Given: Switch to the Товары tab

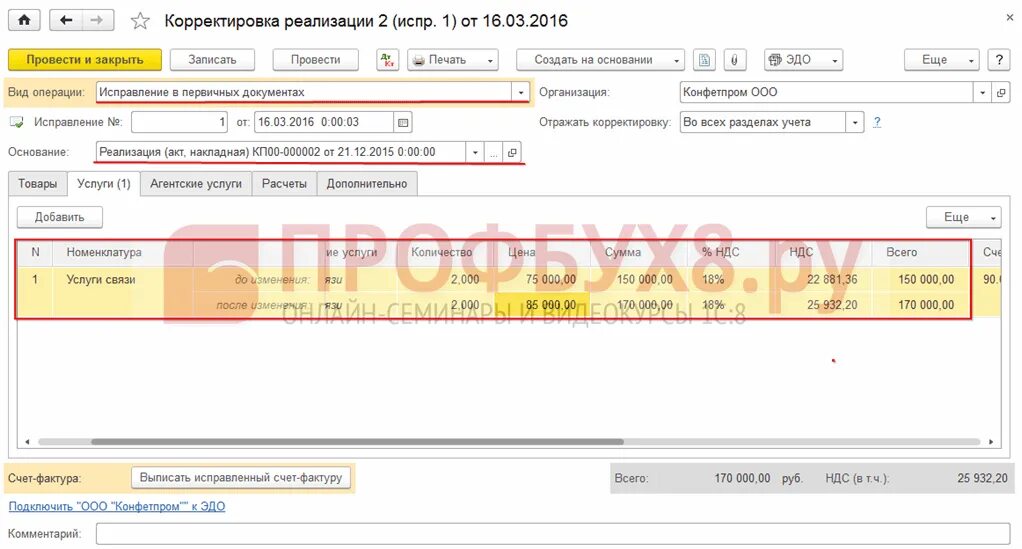Looking at the screenshot, I should (38, 184).
